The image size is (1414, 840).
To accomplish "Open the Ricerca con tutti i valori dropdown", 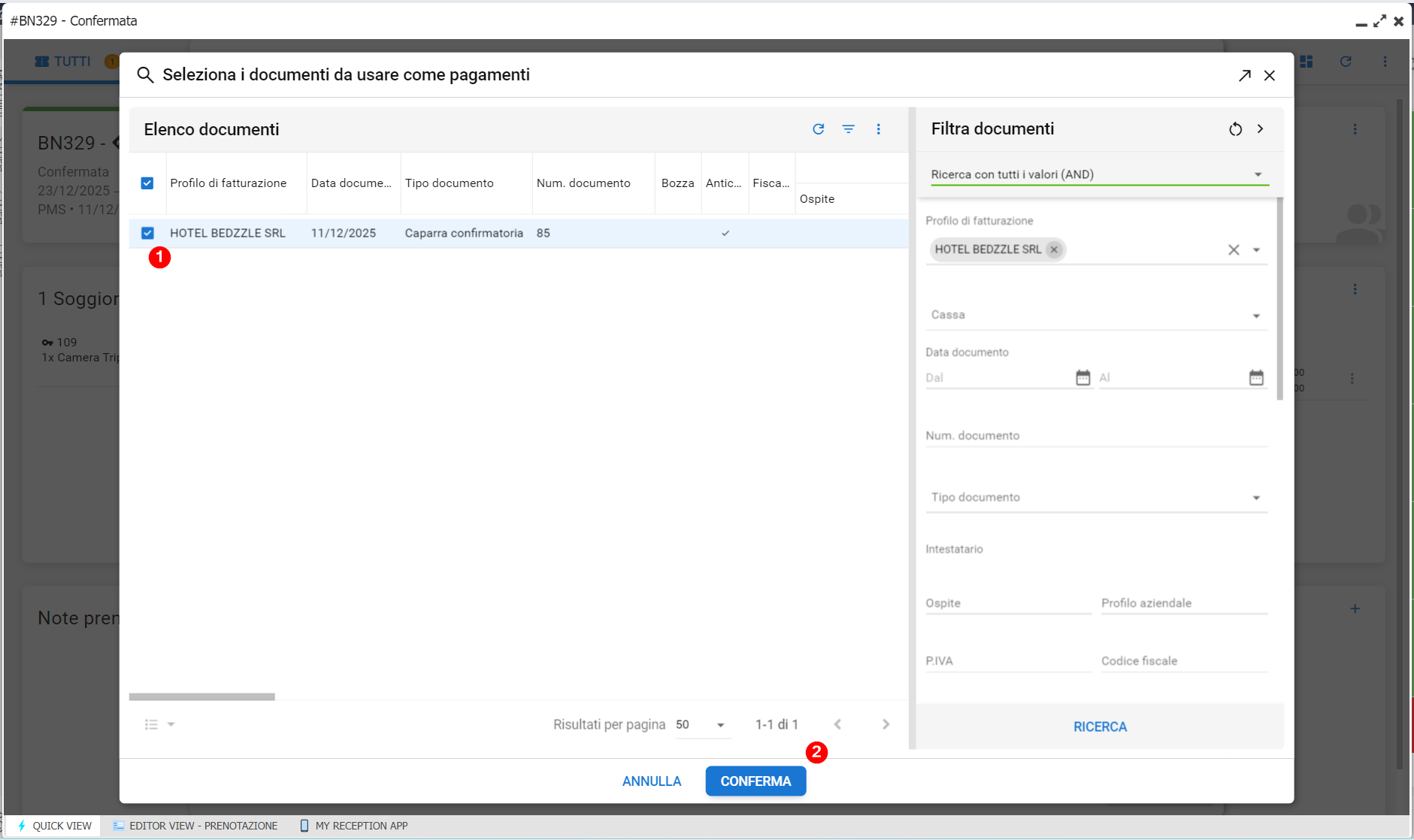I will pos(1098,174).
